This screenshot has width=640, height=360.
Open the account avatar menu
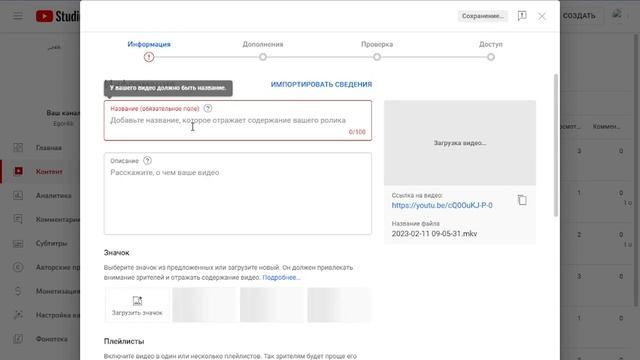(x=617, y=15)
